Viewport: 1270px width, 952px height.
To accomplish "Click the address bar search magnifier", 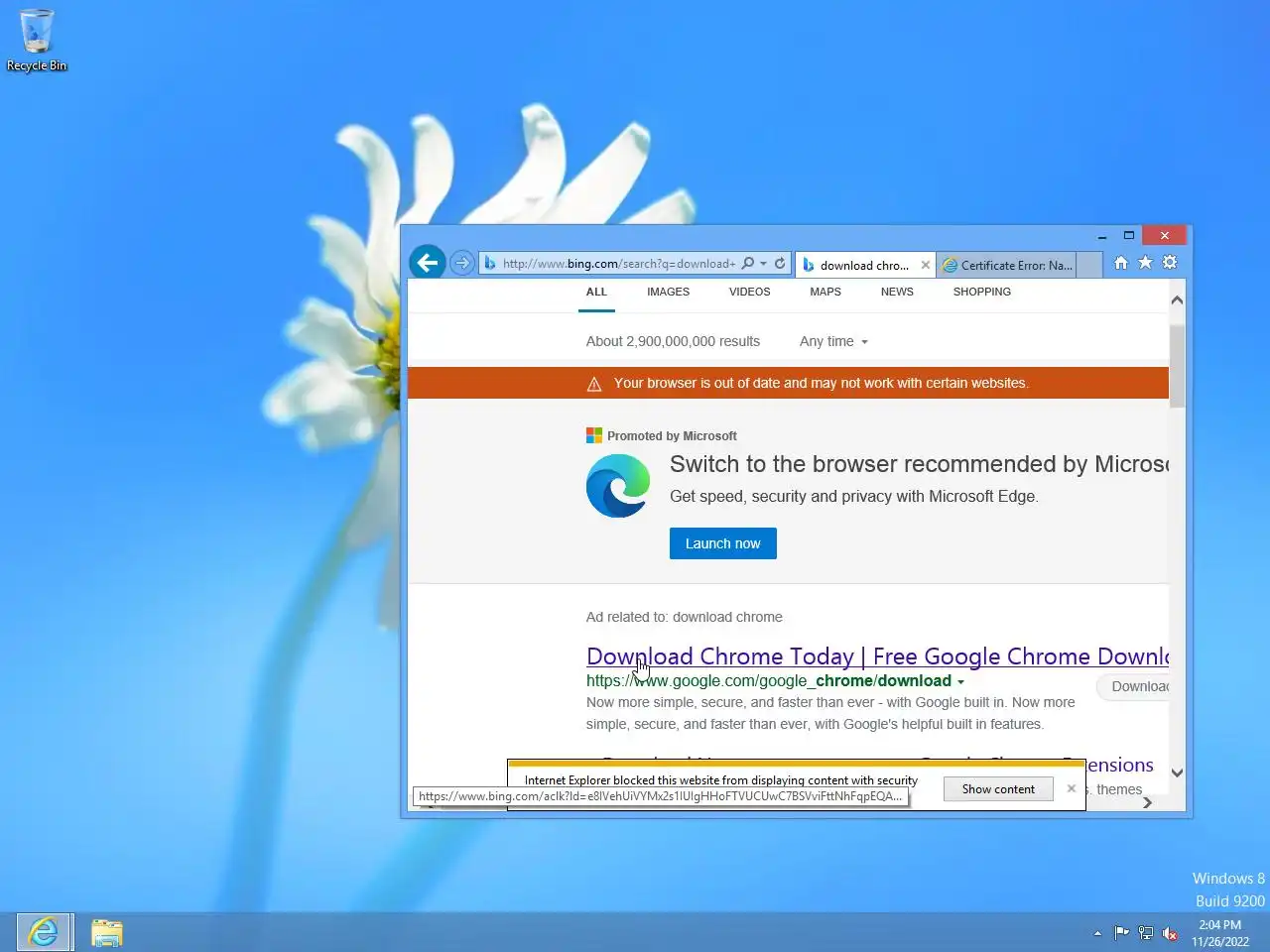I will [x=748, y=264].
